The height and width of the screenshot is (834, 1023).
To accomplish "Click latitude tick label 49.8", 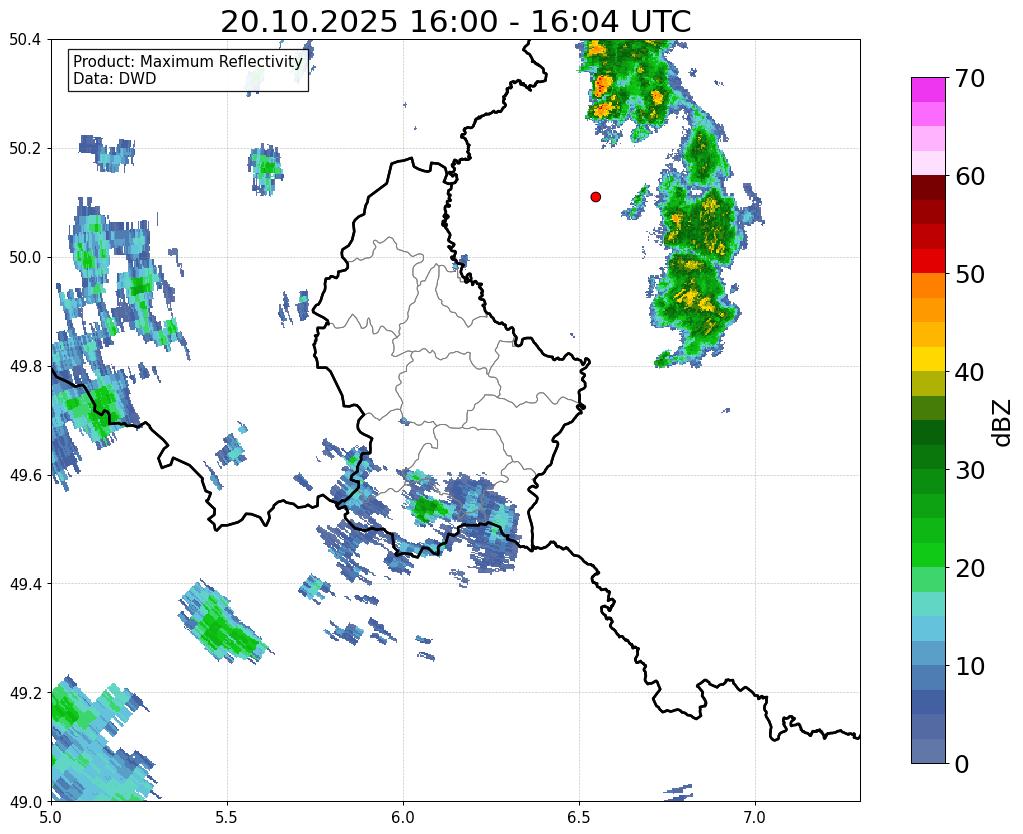I will point(25,367).
